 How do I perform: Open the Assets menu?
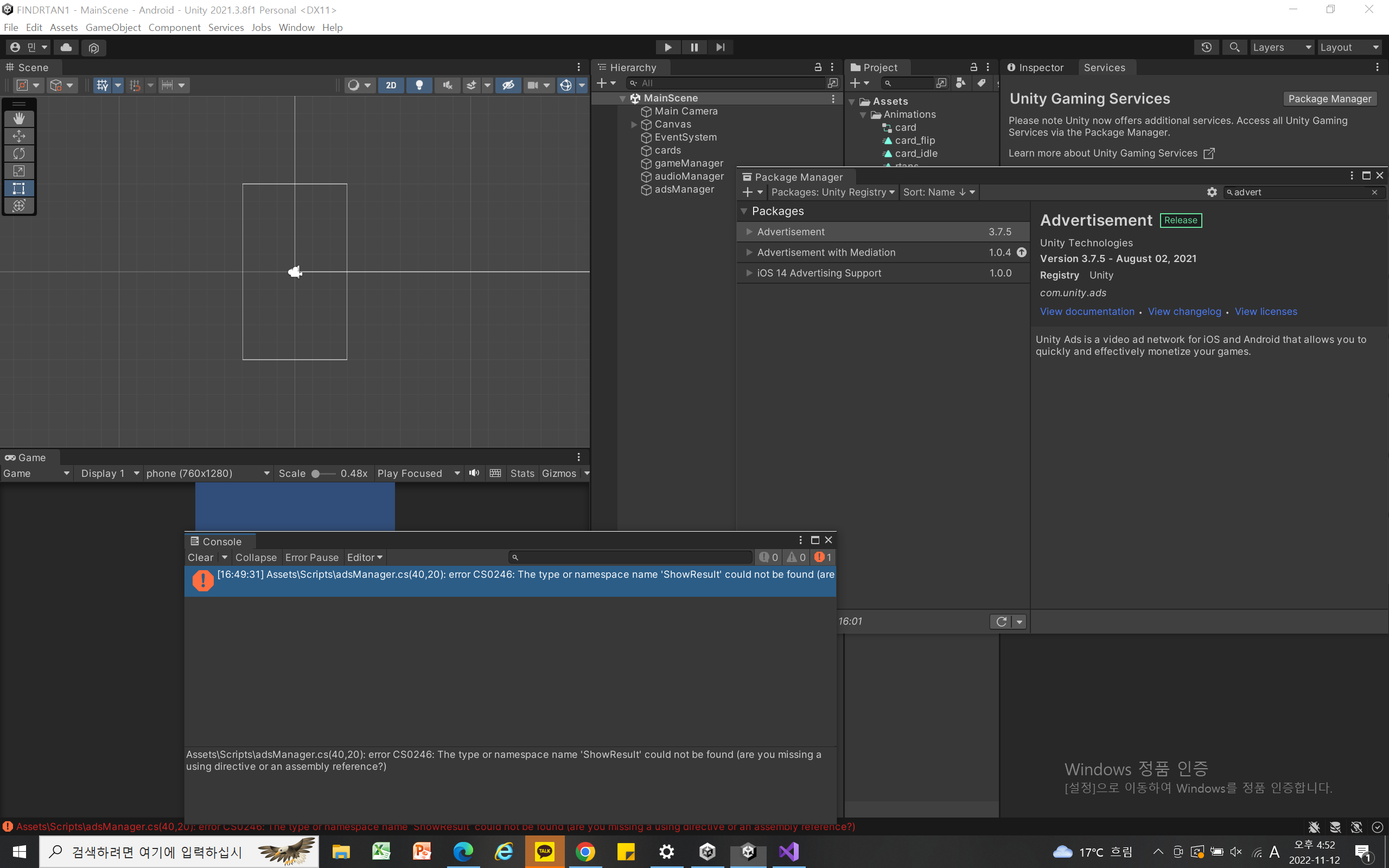point(63,28)
